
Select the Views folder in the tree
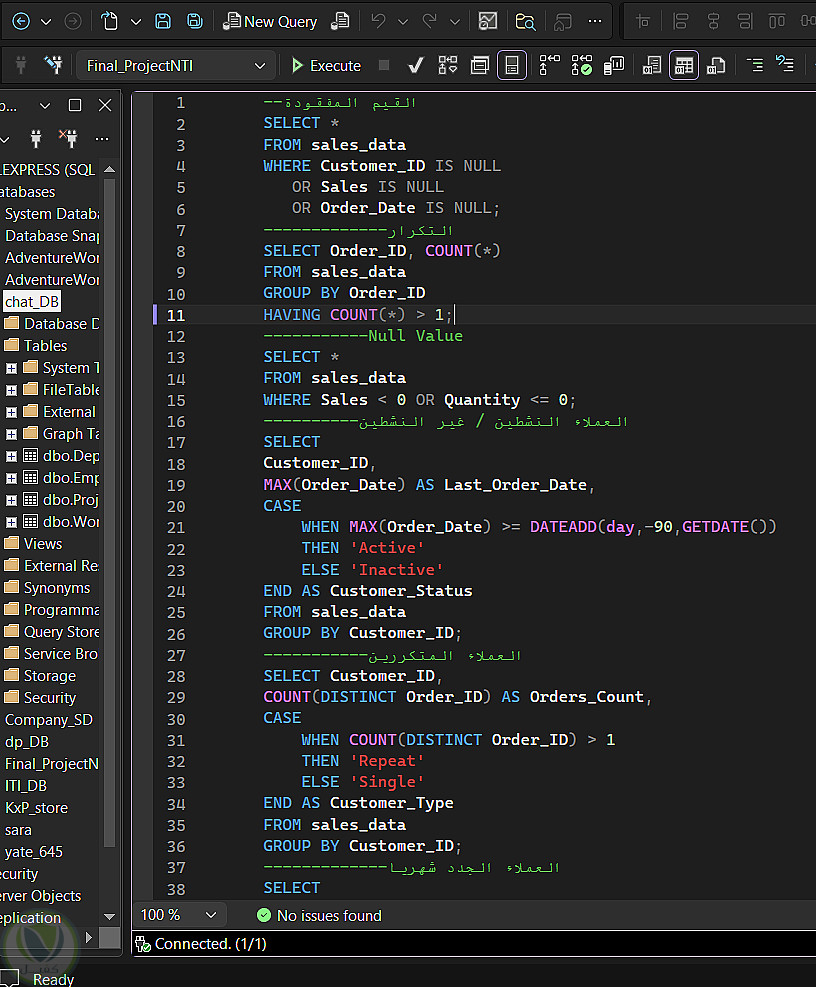43,544
